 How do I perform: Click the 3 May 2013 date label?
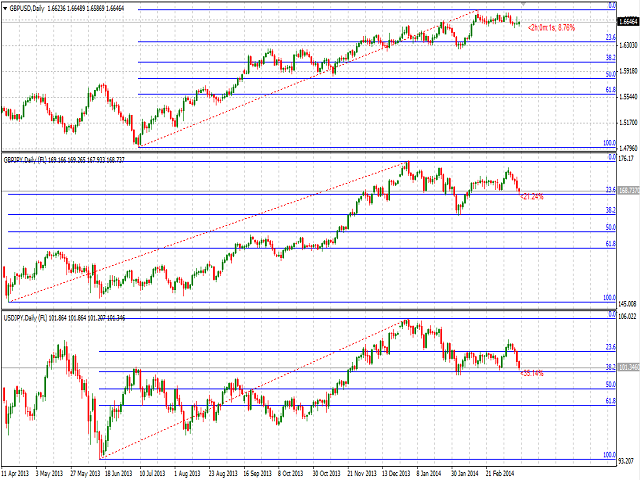[x=49, y=473]
